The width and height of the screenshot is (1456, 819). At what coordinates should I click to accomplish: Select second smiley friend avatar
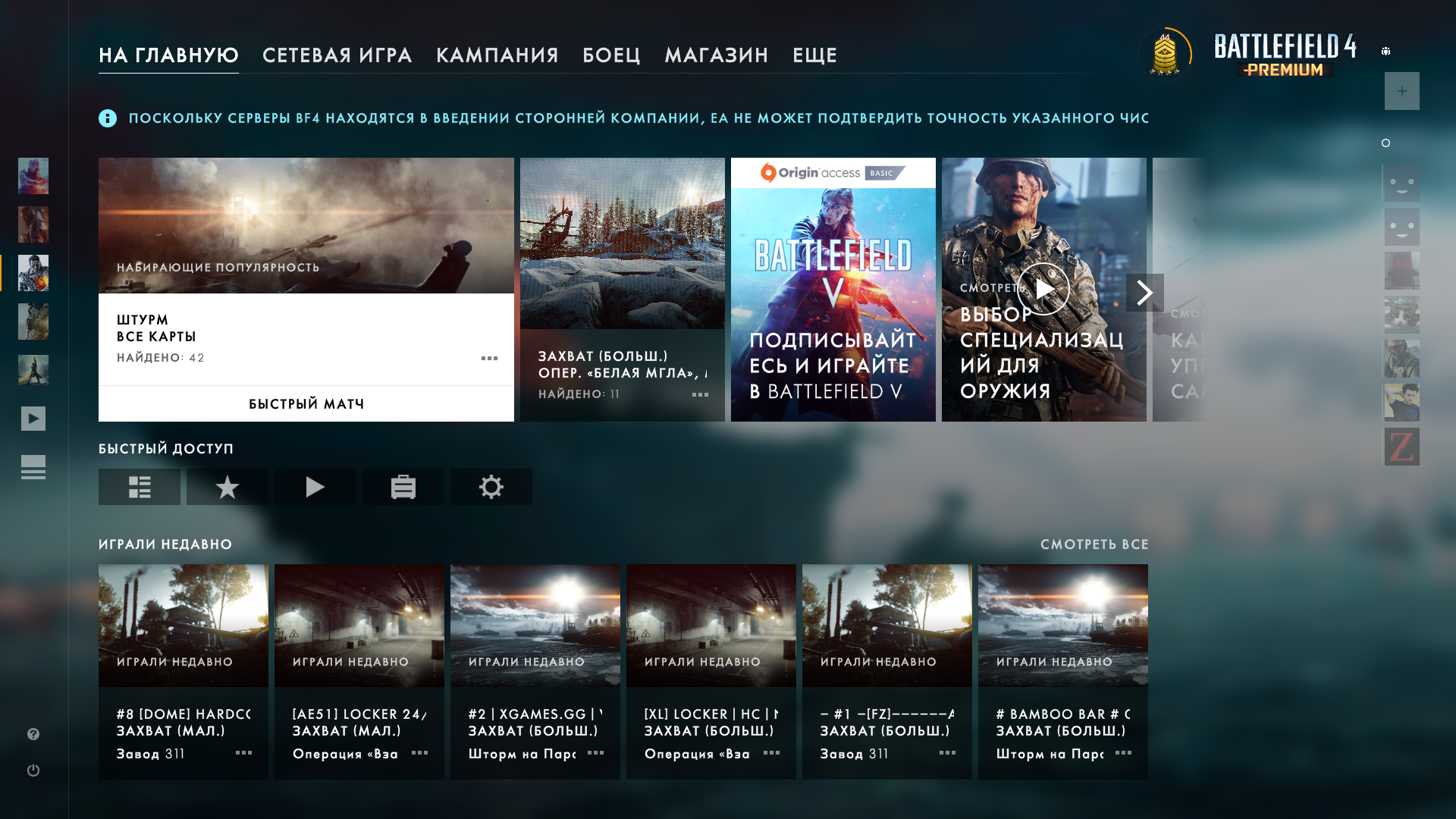(x=1402, y=227)
